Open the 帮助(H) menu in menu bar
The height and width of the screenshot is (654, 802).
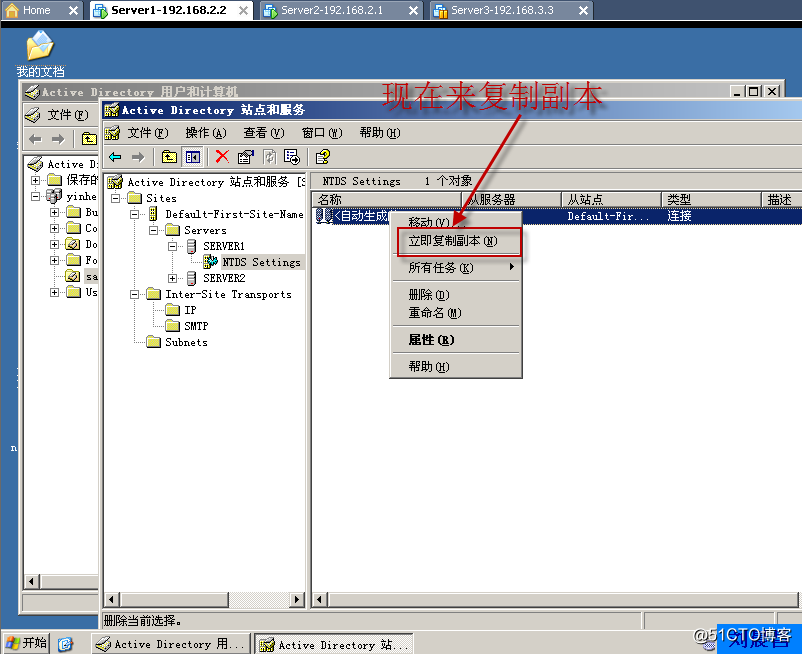[x=380, y=133]
